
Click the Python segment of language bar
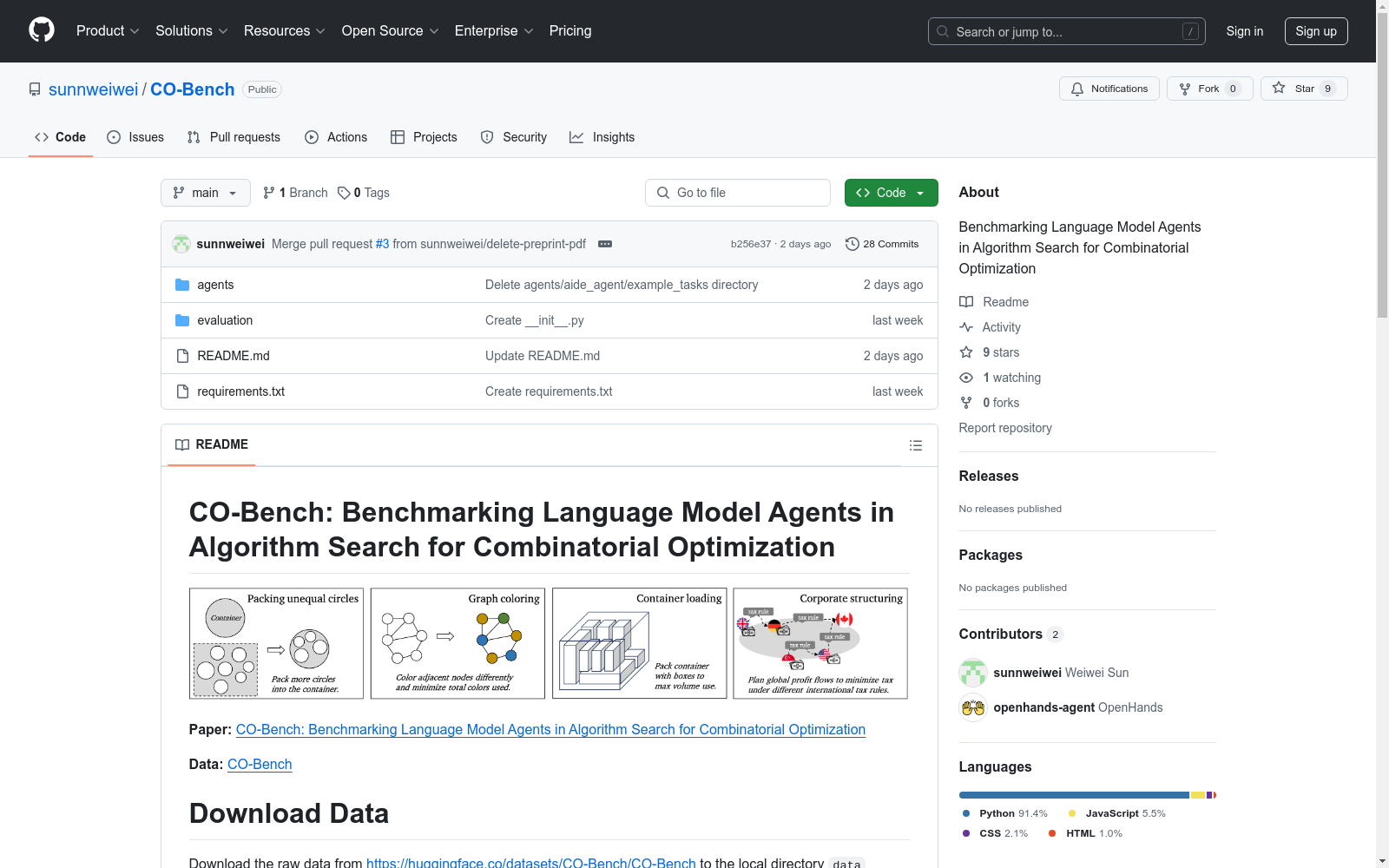click(x=1074, y=795)
